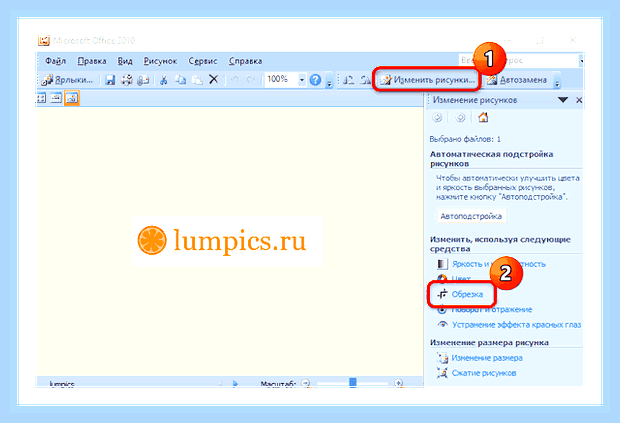Click the blue next picture arrow
The image size is (620, 423).
[235, 383]
